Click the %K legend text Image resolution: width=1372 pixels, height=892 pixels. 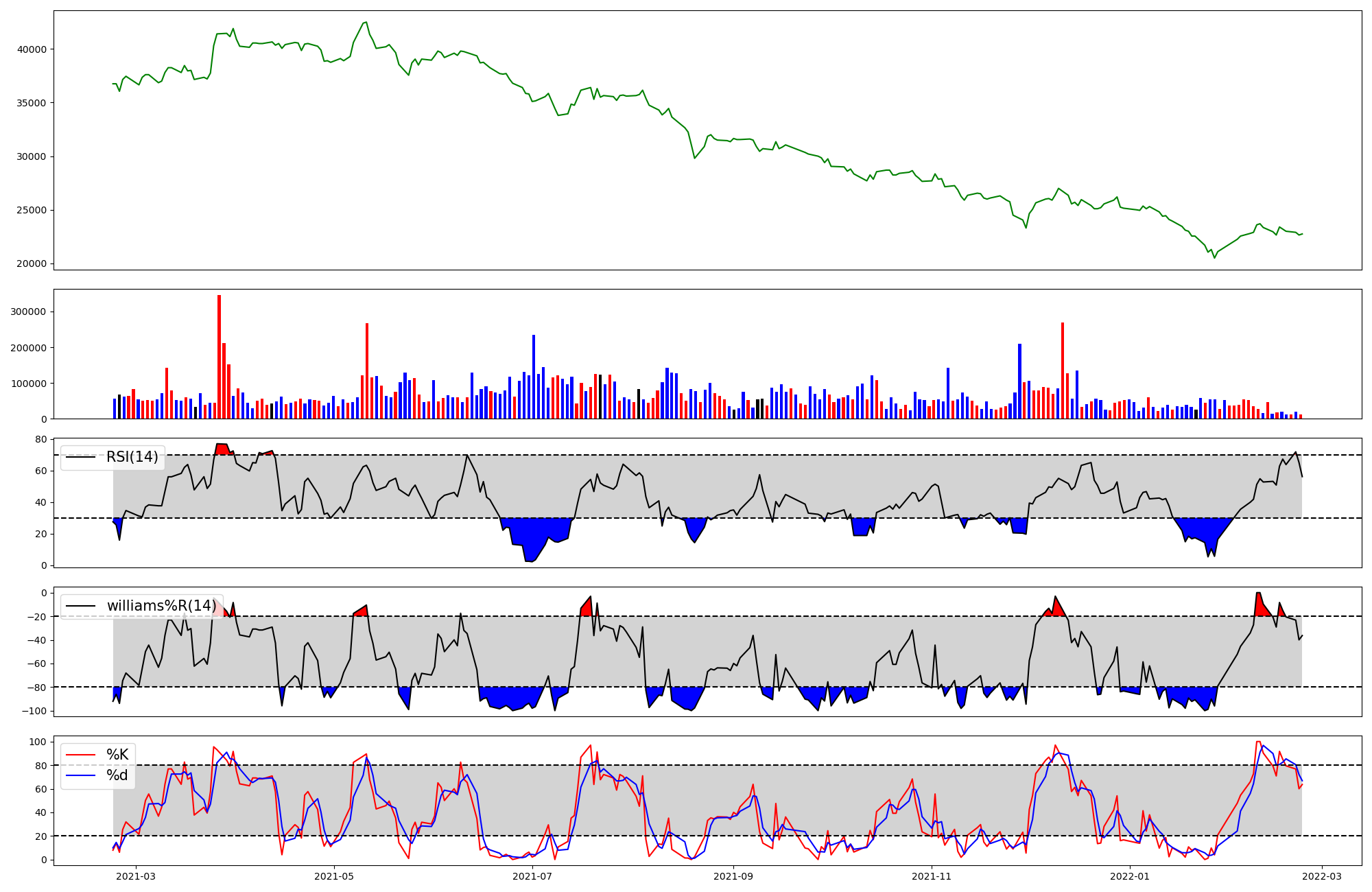pos(117,755)
